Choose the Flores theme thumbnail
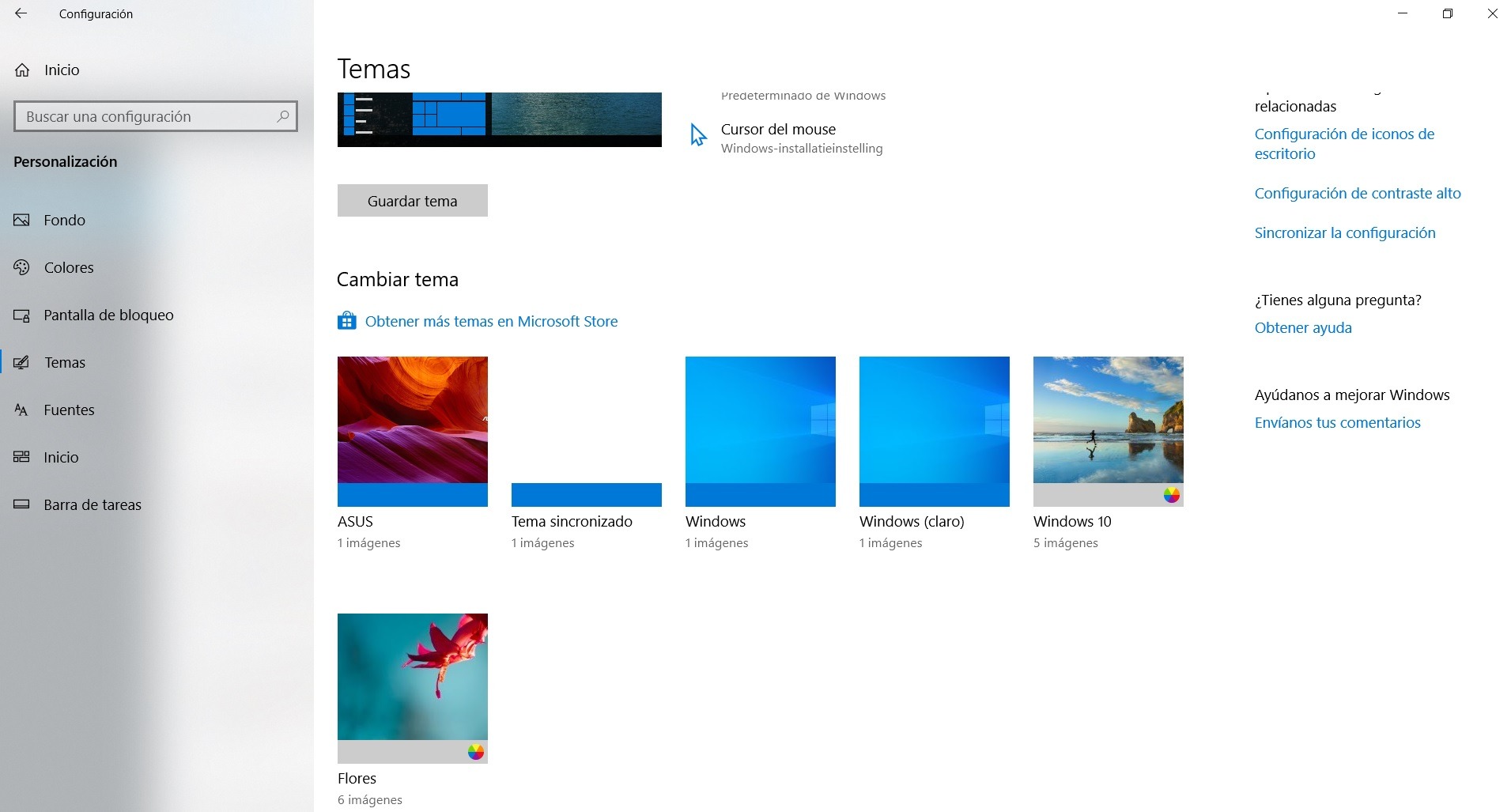Image resolution: width=1511 pixels, height=812 pixels. click(412, 687)
